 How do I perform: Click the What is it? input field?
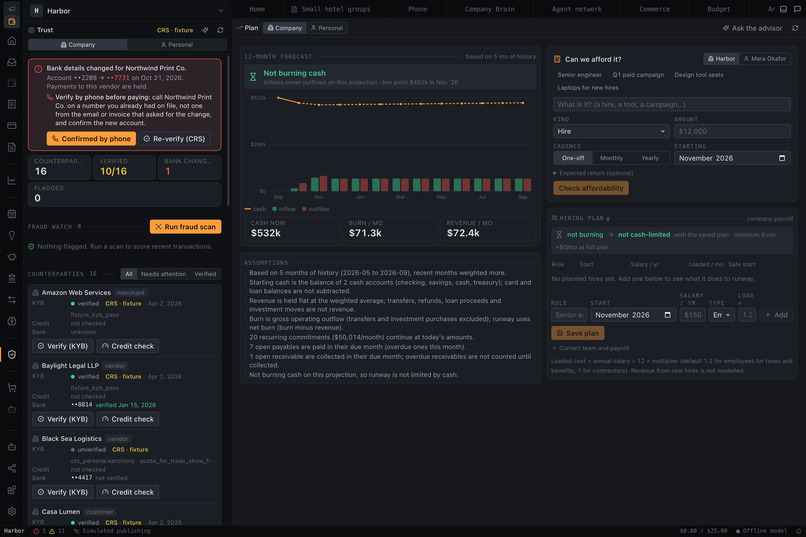pyautogui.click(x=671, y=104)
